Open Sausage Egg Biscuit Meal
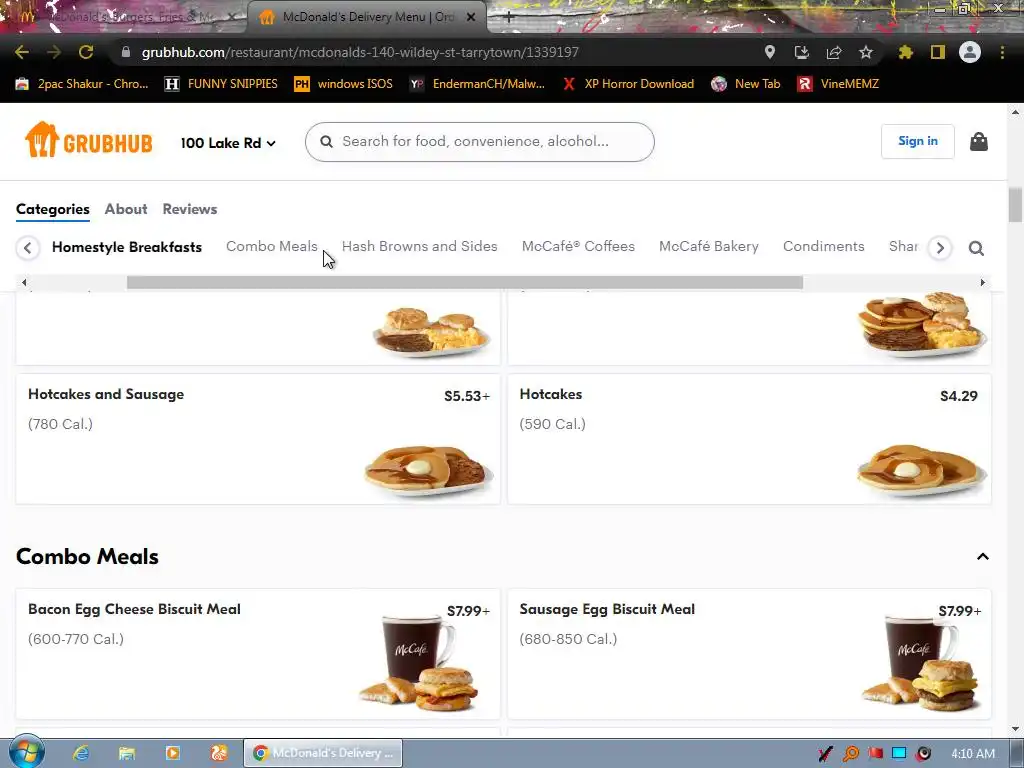This screenshot has height=768, width=1024. pos(749,654)
